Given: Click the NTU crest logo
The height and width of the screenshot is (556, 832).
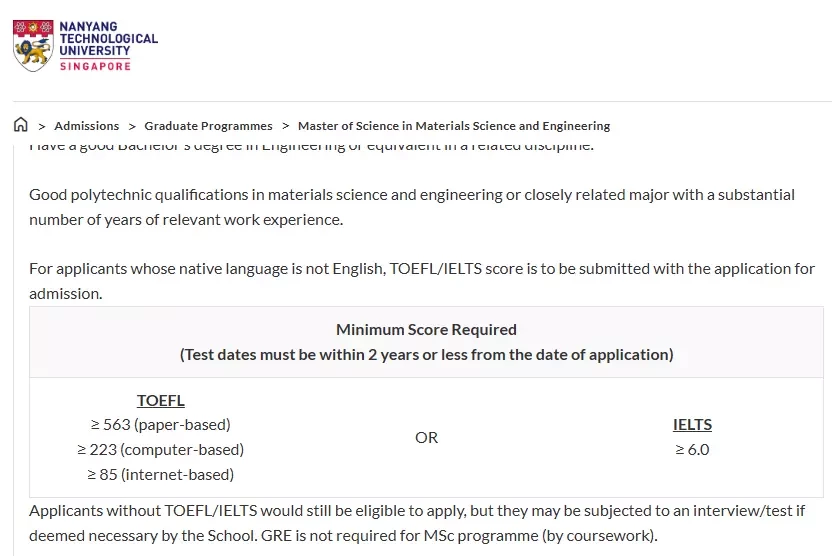Looking at the screenshot, I should [x=33, y=46].
